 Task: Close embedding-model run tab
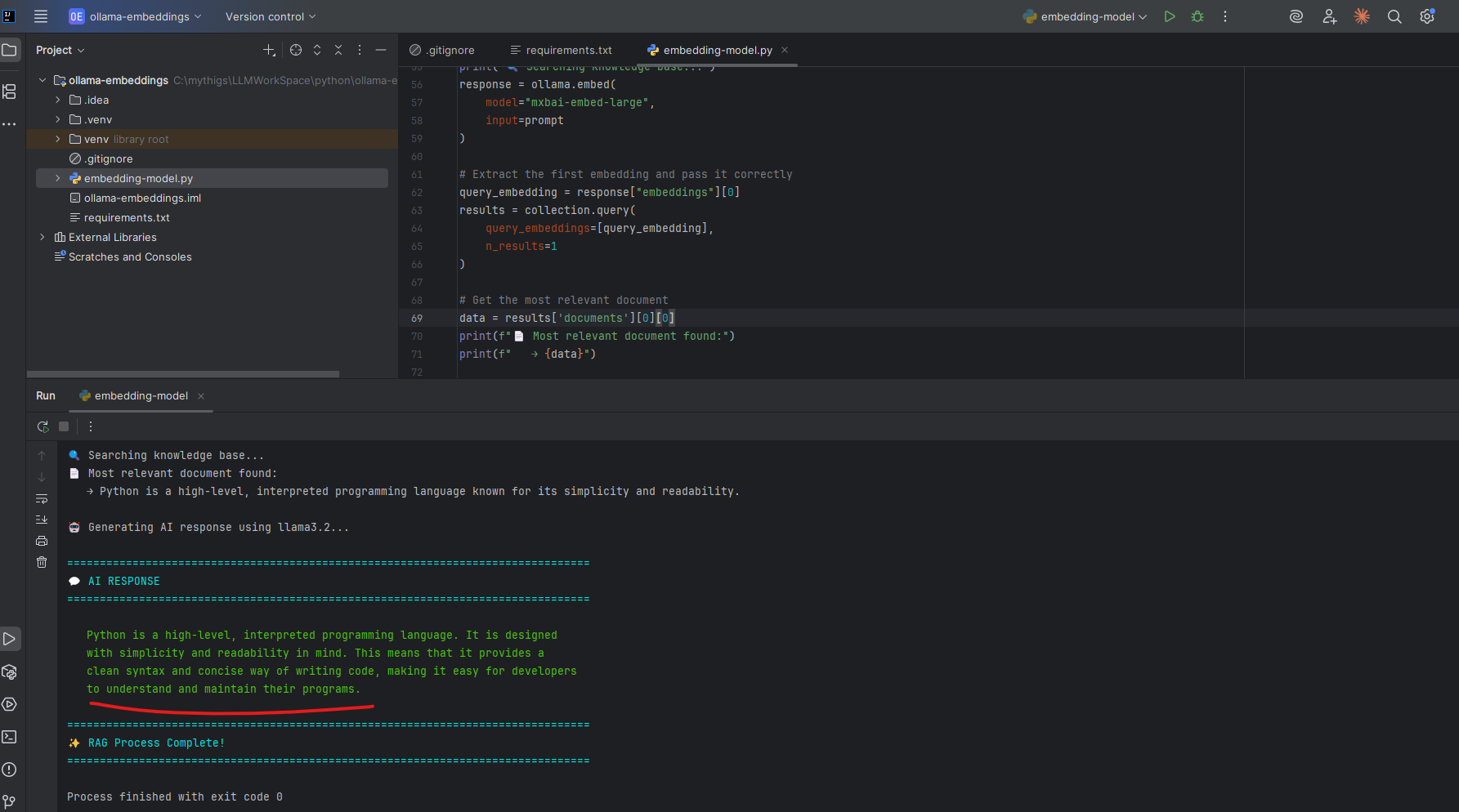coord(201,396)
